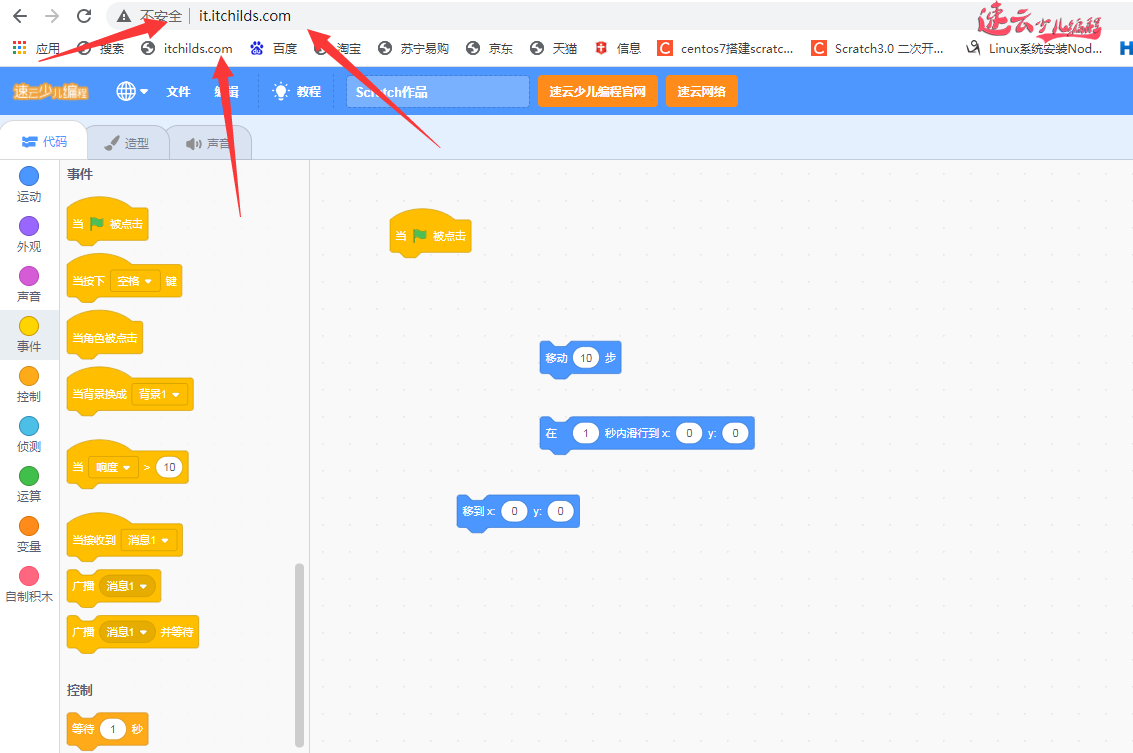
Task: Click the lightbulb tutorials icon
Action: point(281,91)
